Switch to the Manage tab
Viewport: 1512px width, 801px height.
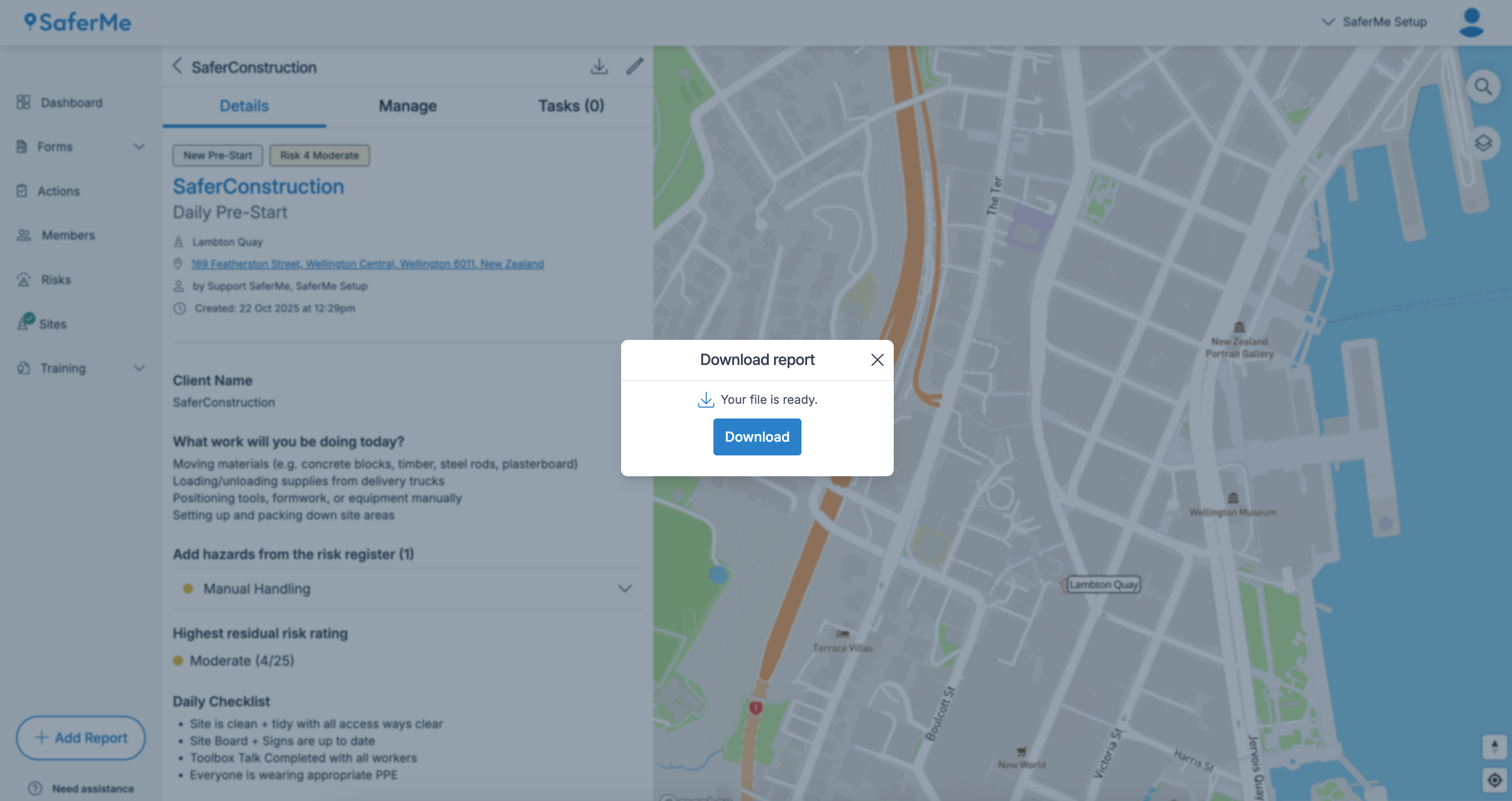[407, 106]
